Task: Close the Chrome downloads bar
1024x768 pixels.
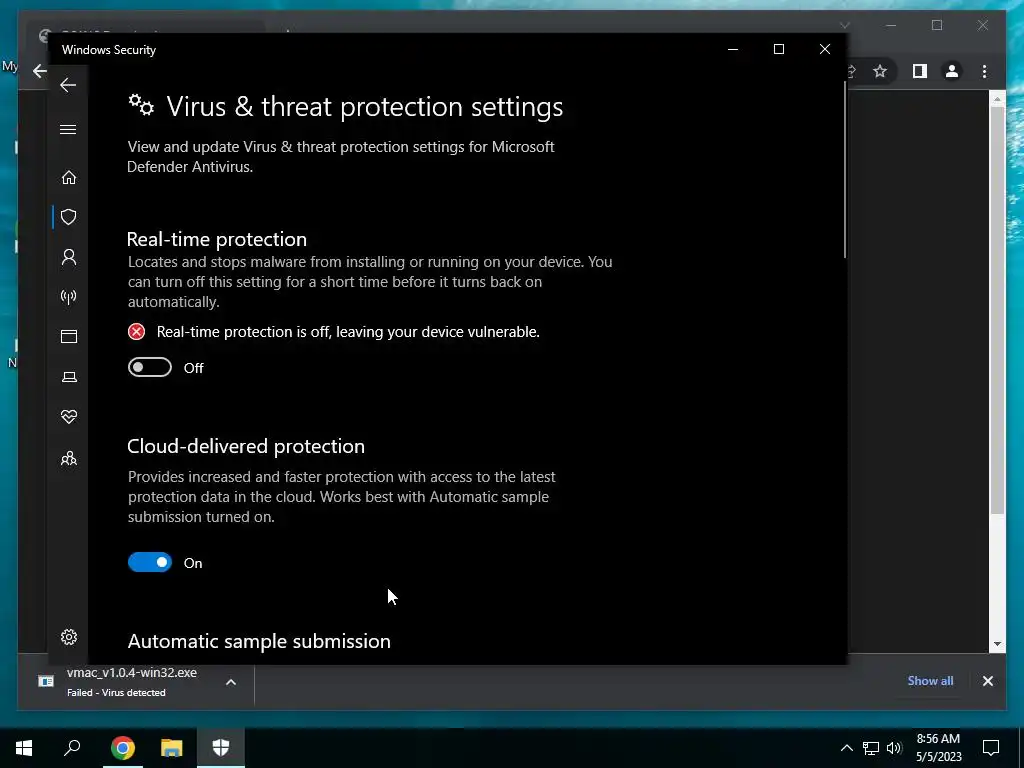Action: (x=987, y=681)
